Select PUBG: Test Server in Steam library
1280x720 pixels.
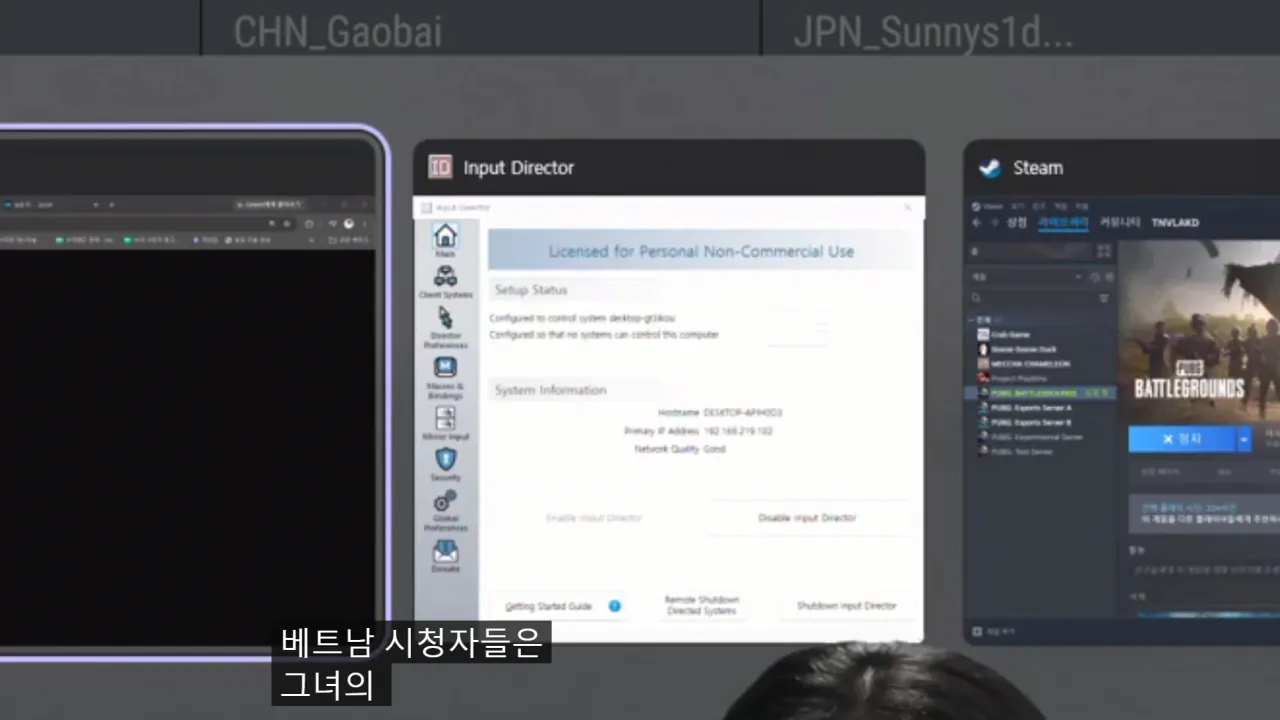[x=1015, y=451]
